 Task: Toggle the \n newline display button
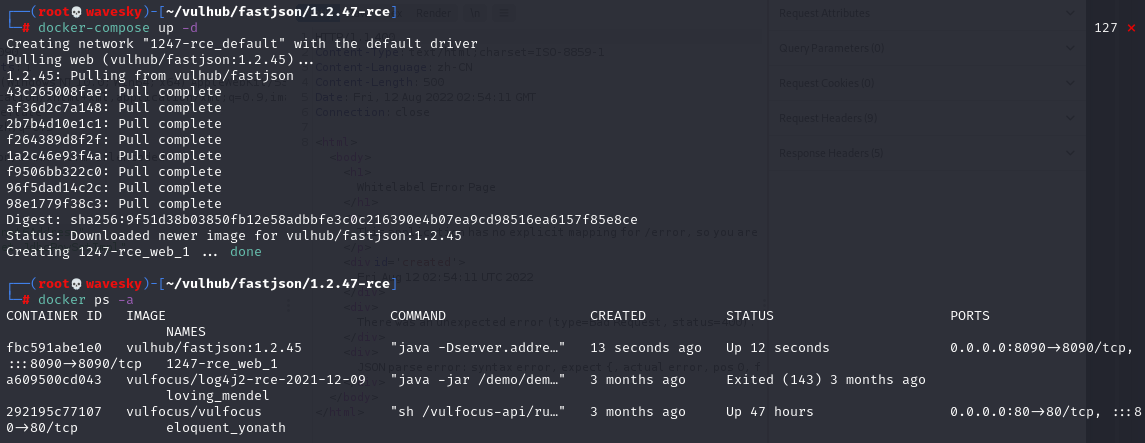[474, 12]
